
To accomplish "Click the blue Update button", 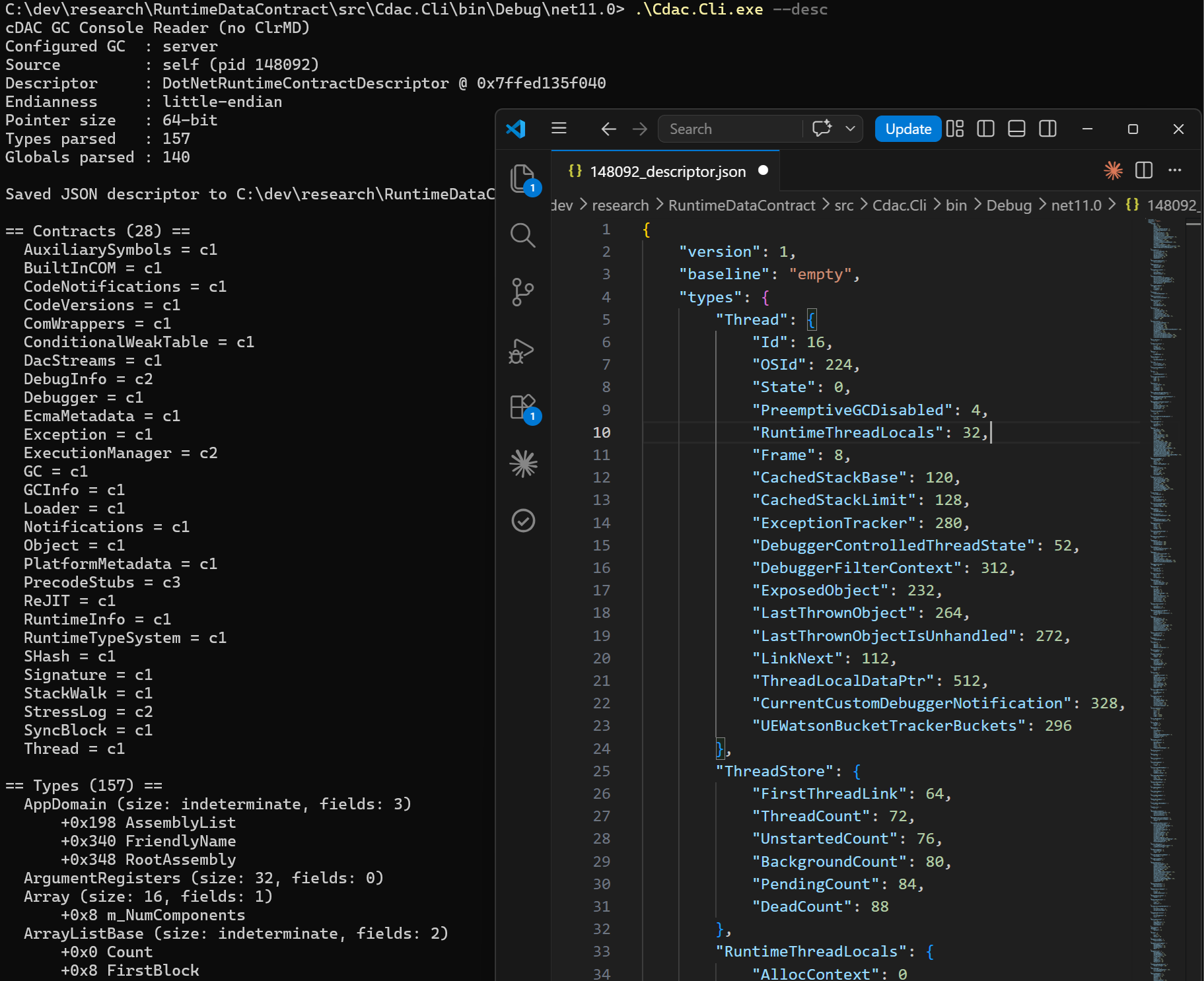I will tap(908, 129).
